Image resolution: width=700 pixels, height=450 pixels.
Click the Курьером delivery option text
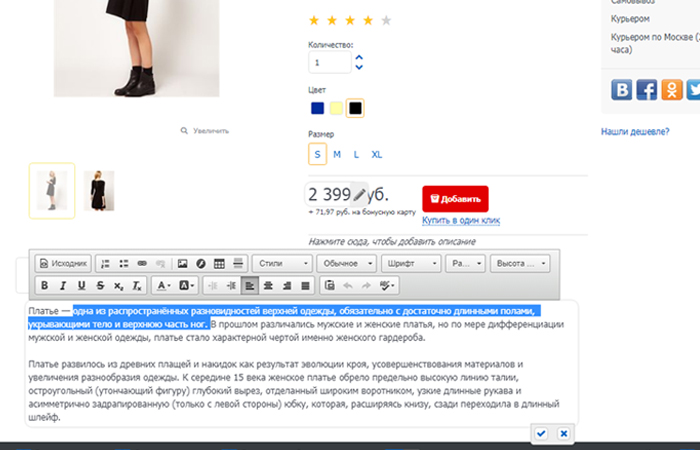630,19
